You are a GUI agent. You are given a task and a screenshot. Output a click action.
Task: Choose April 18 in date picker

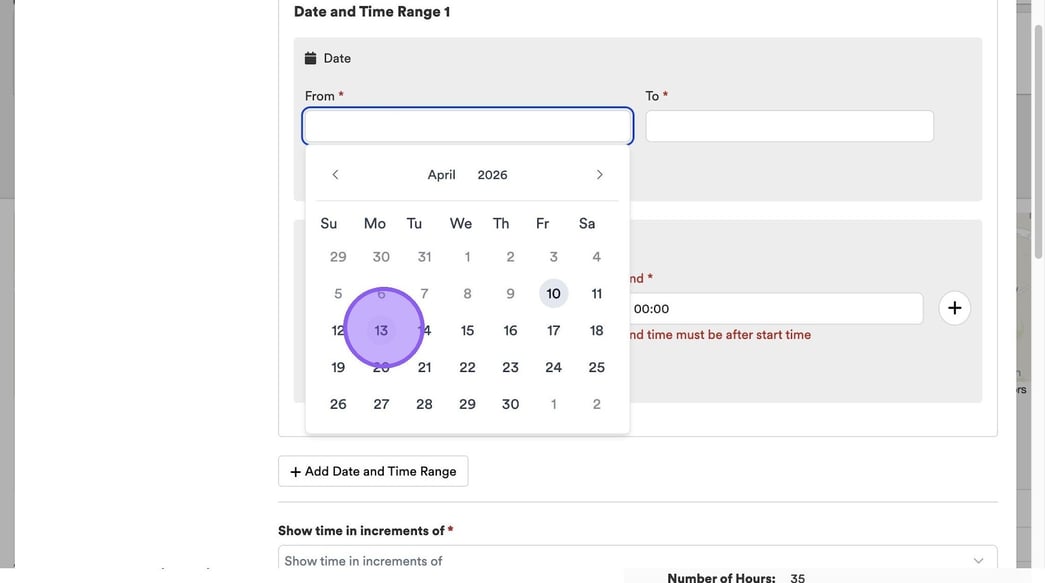pos(596,331)
